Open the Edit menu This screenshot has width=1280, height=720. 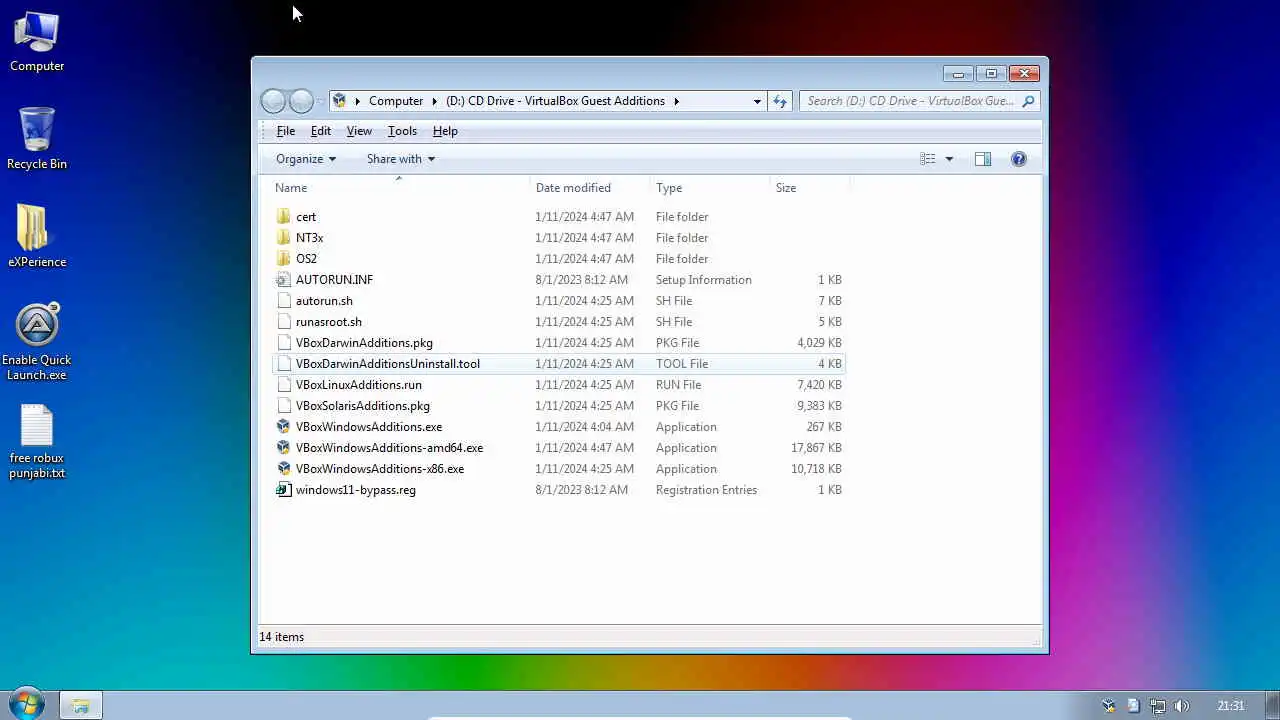(x=321, y=131)
